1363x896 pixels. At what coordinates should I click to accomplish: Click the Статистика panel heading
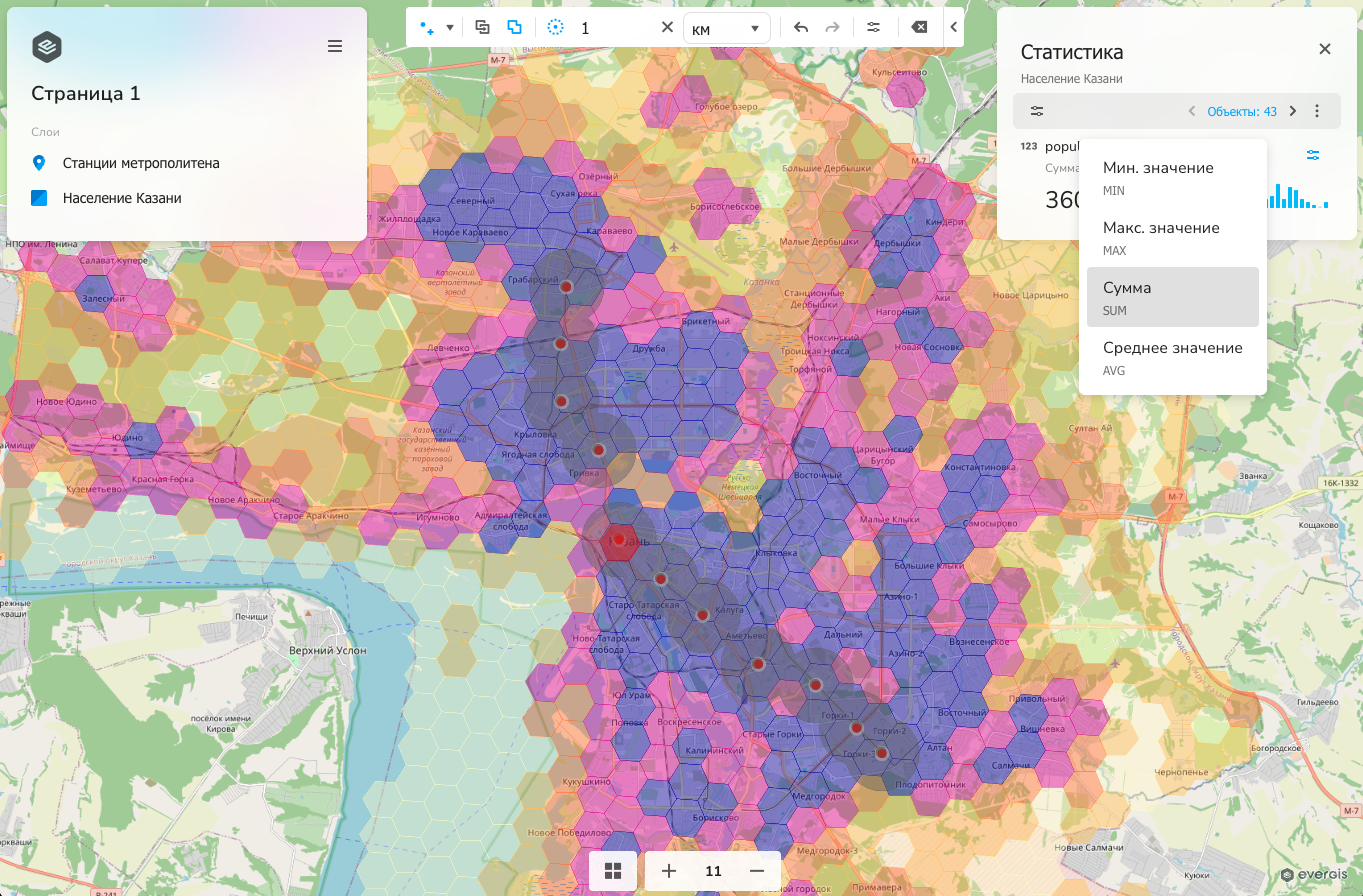1072,52
